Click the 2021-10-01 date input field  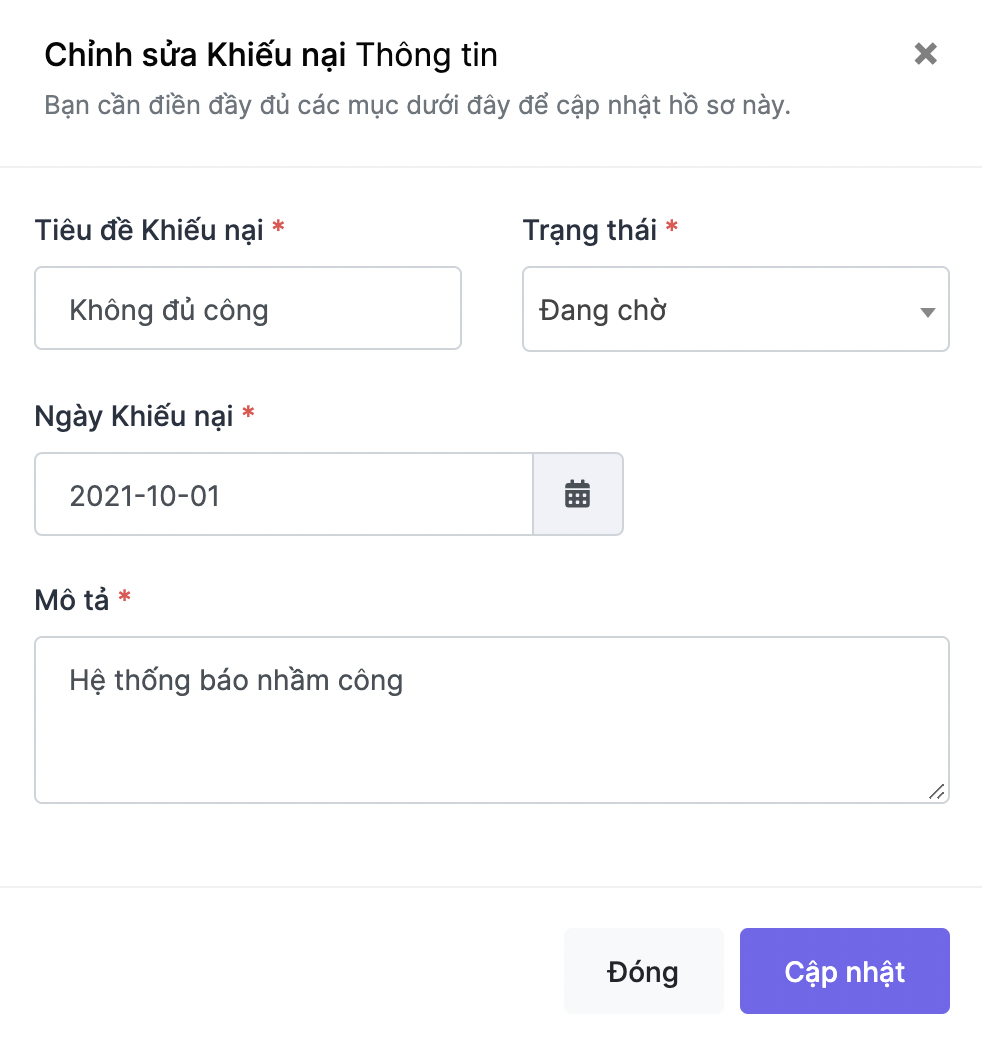[x=284, y=494]
